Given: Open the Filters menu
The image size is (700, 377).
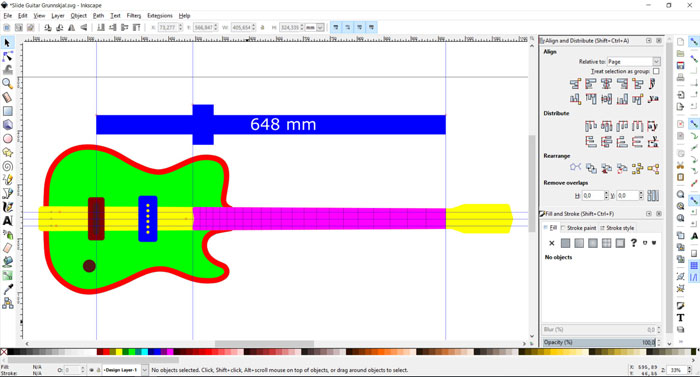Looking at the screenshot, I should coord(133,16).
